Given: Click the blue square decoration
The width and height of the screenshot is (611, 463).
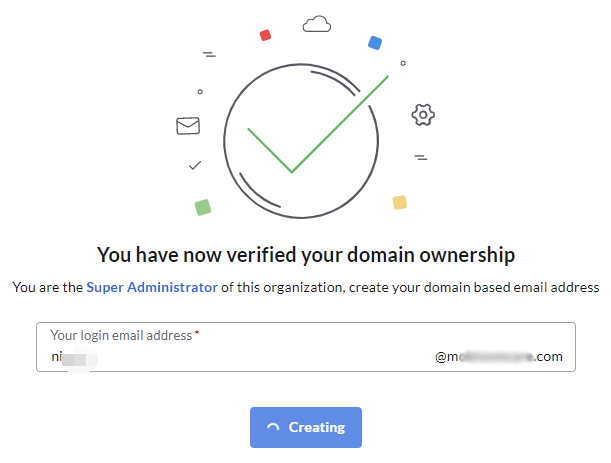Looking at the screenshot, I should click(375, 42).
